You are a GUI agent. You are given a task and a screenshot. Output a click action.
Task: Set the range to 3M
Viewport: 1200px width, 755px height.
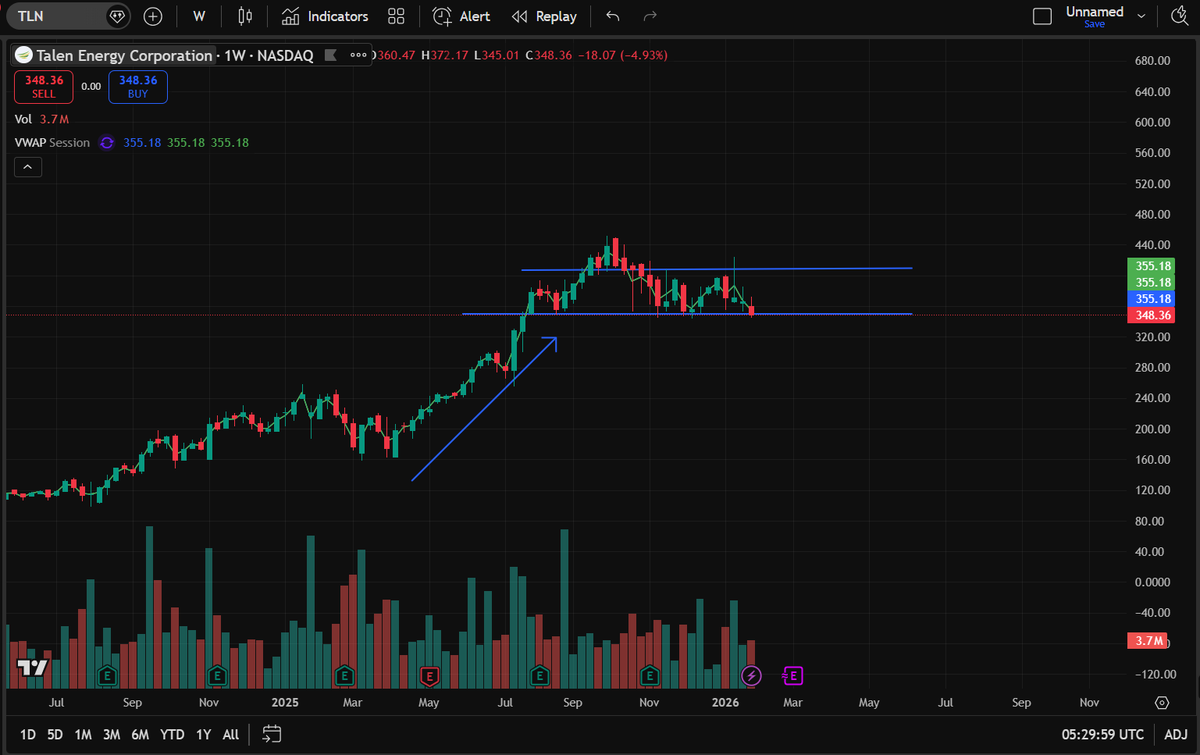coord(111,734)
